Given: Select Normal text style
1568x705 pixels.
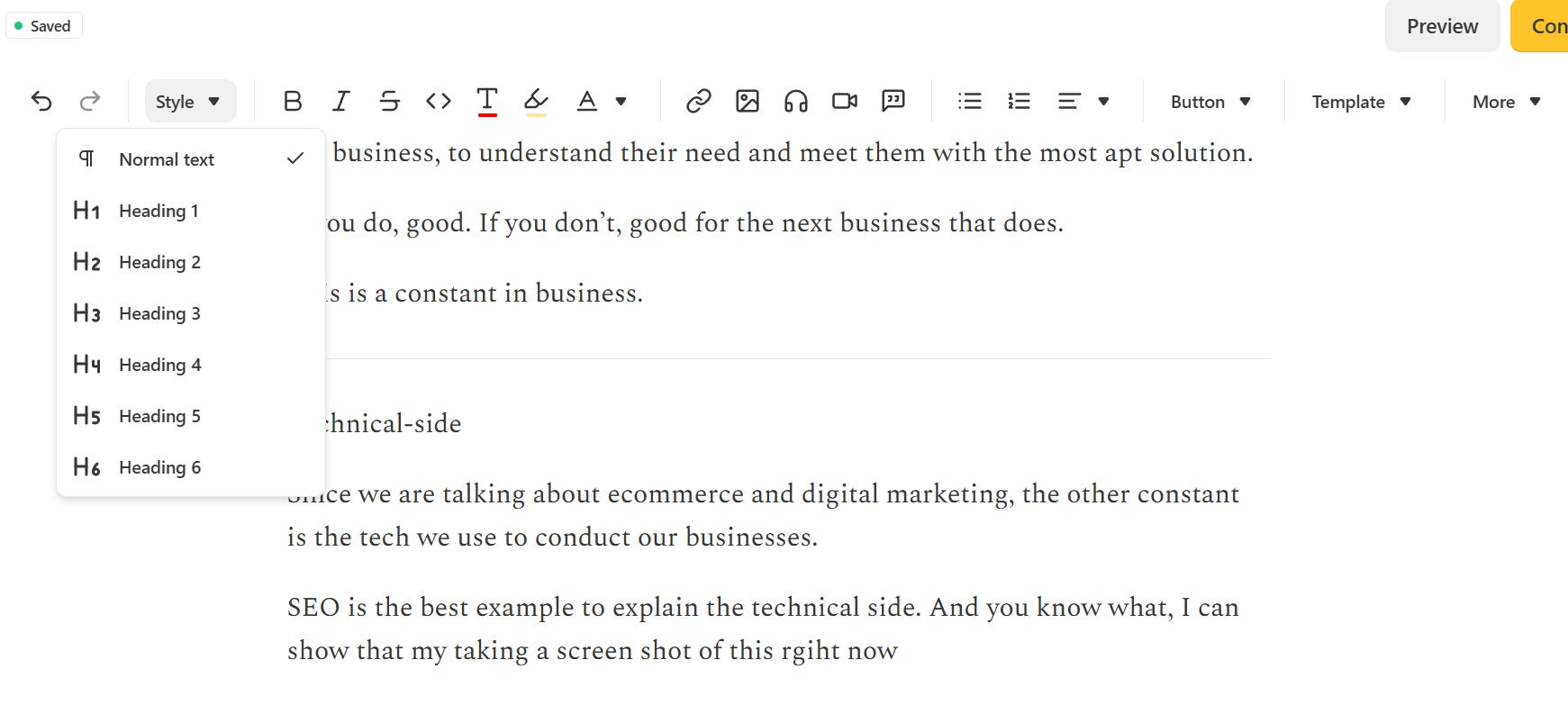Looking at the screenshot, I should click(191, 159).
